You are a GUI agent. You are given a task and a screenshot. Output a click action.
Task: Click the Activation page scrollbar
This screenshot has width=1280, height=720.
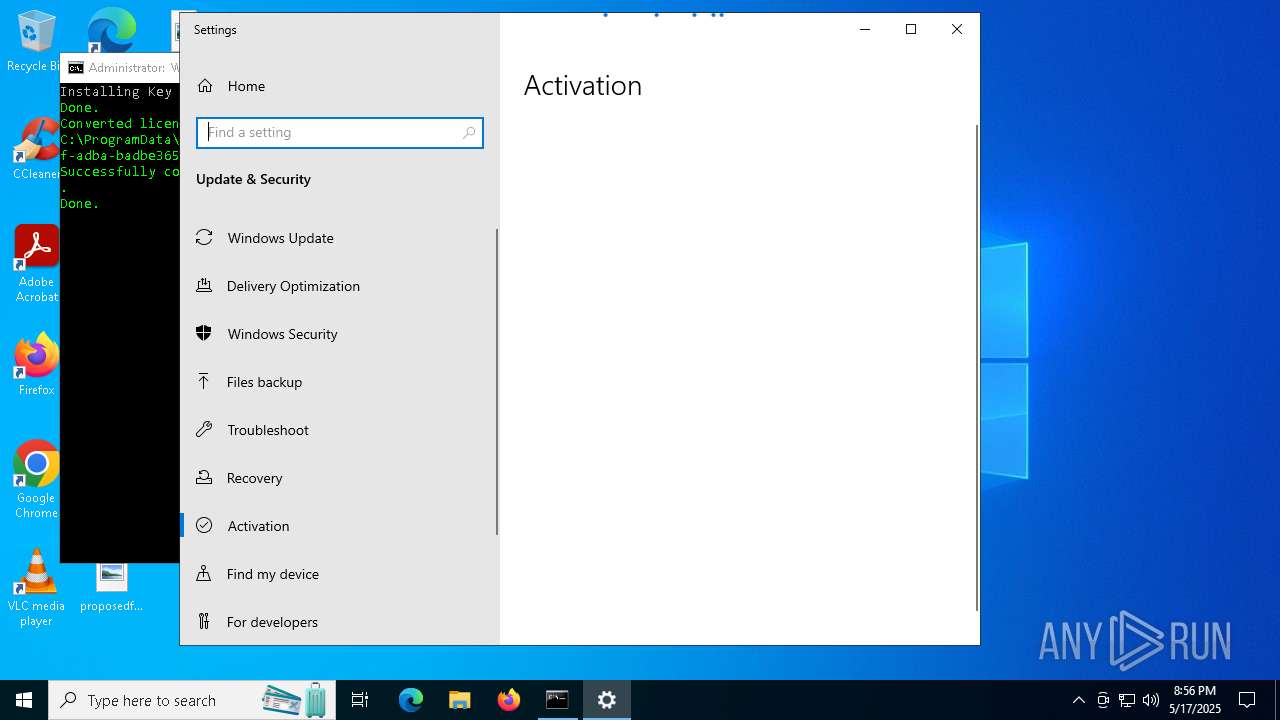[x=977, y=367]
